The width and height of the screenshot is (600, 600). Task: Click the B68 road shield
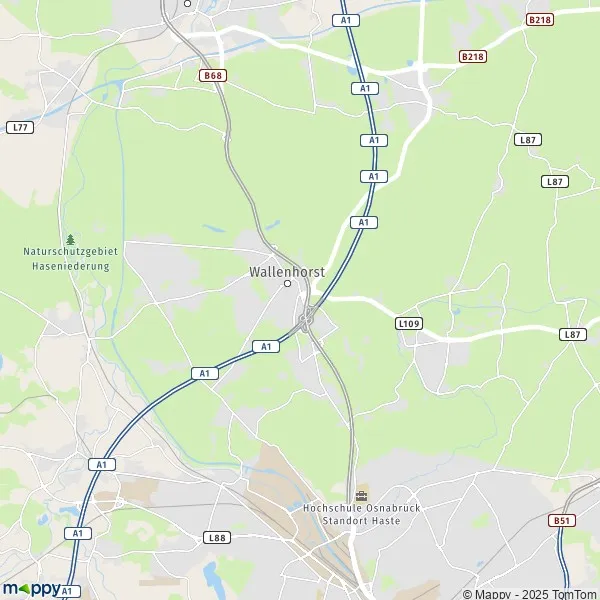(213, 75)
